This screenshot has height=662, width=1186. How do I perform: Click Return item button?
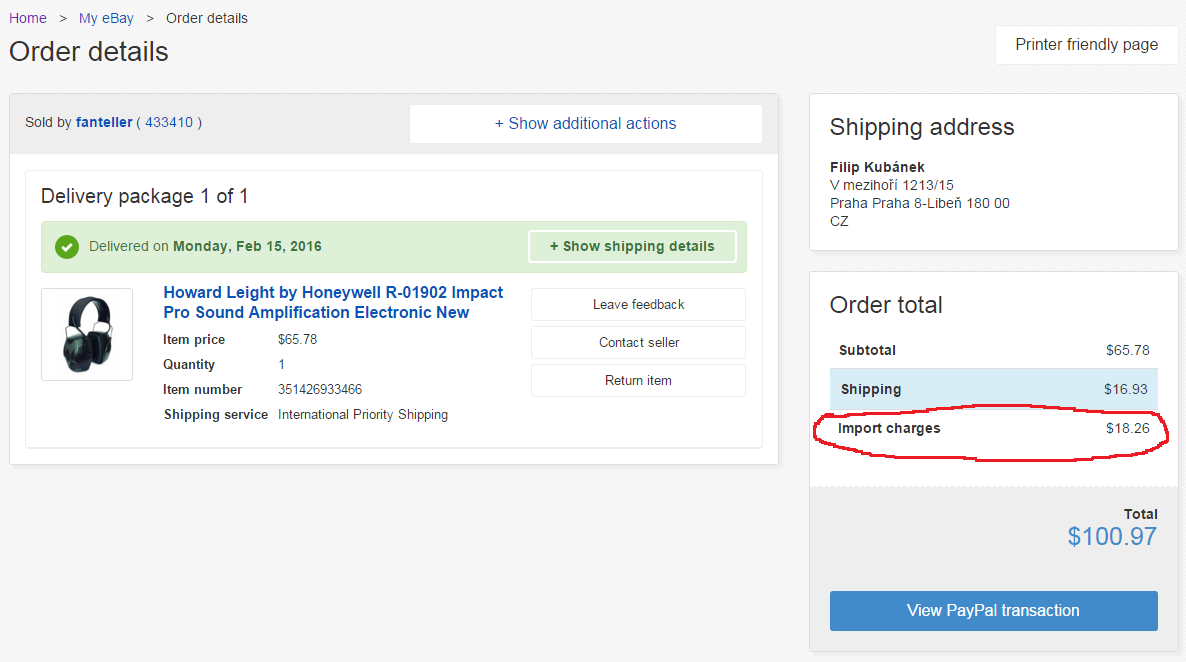pyautogui.click(x=638, y=381)
